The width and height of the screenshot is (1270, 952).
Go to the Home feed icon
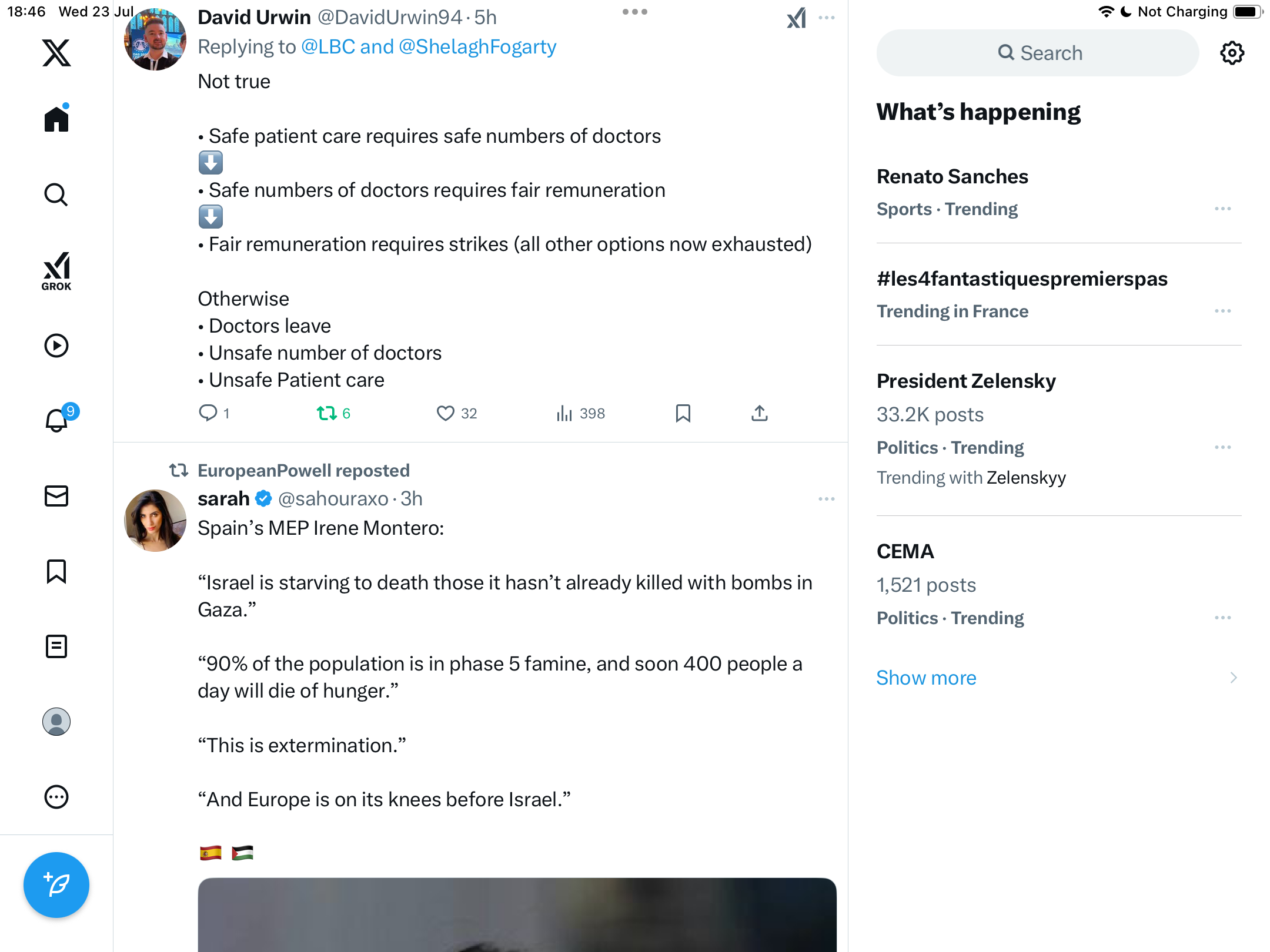pyautogui.click(x=56, y=118)
